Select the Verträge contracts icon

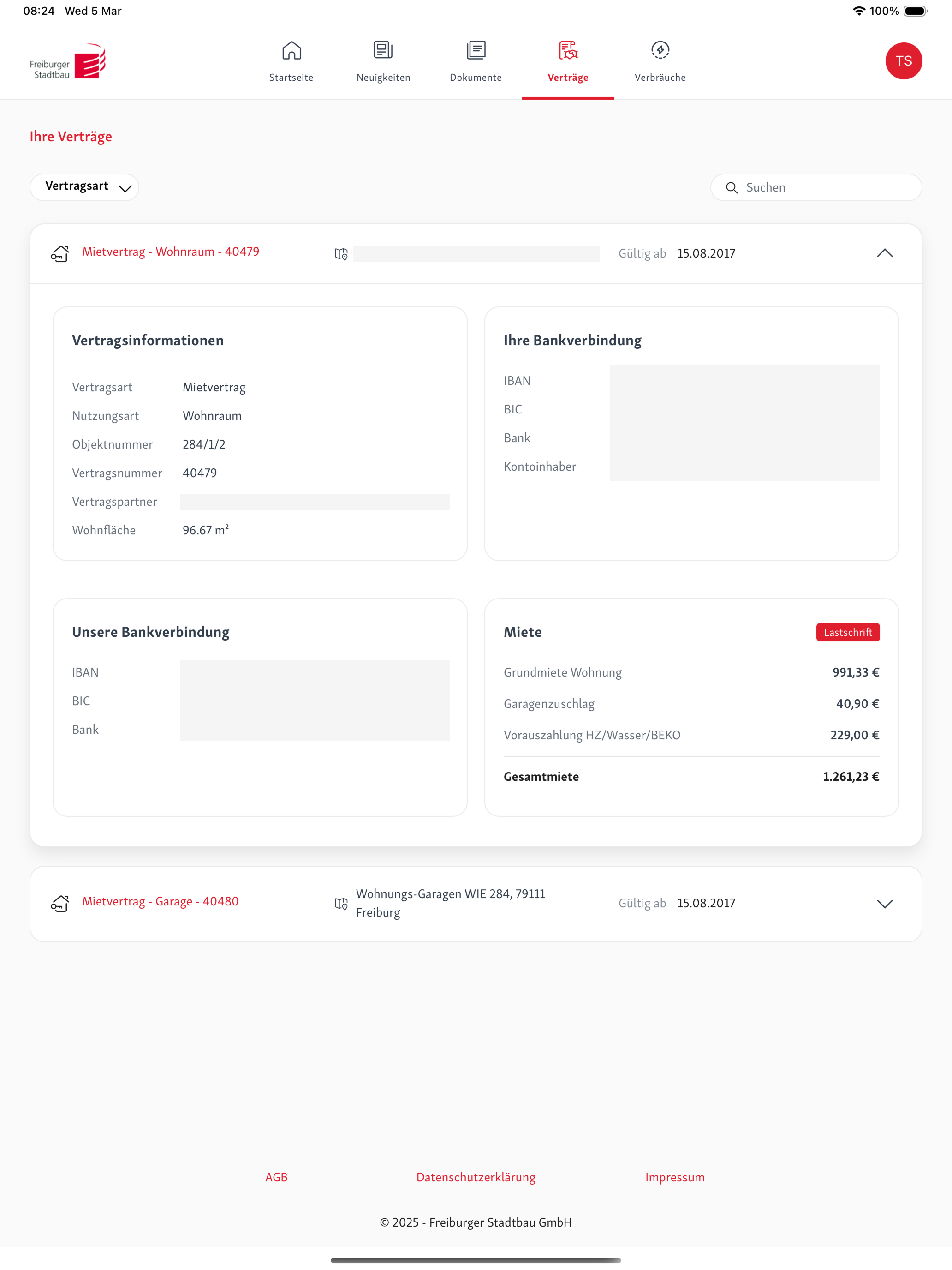[567, 50]
